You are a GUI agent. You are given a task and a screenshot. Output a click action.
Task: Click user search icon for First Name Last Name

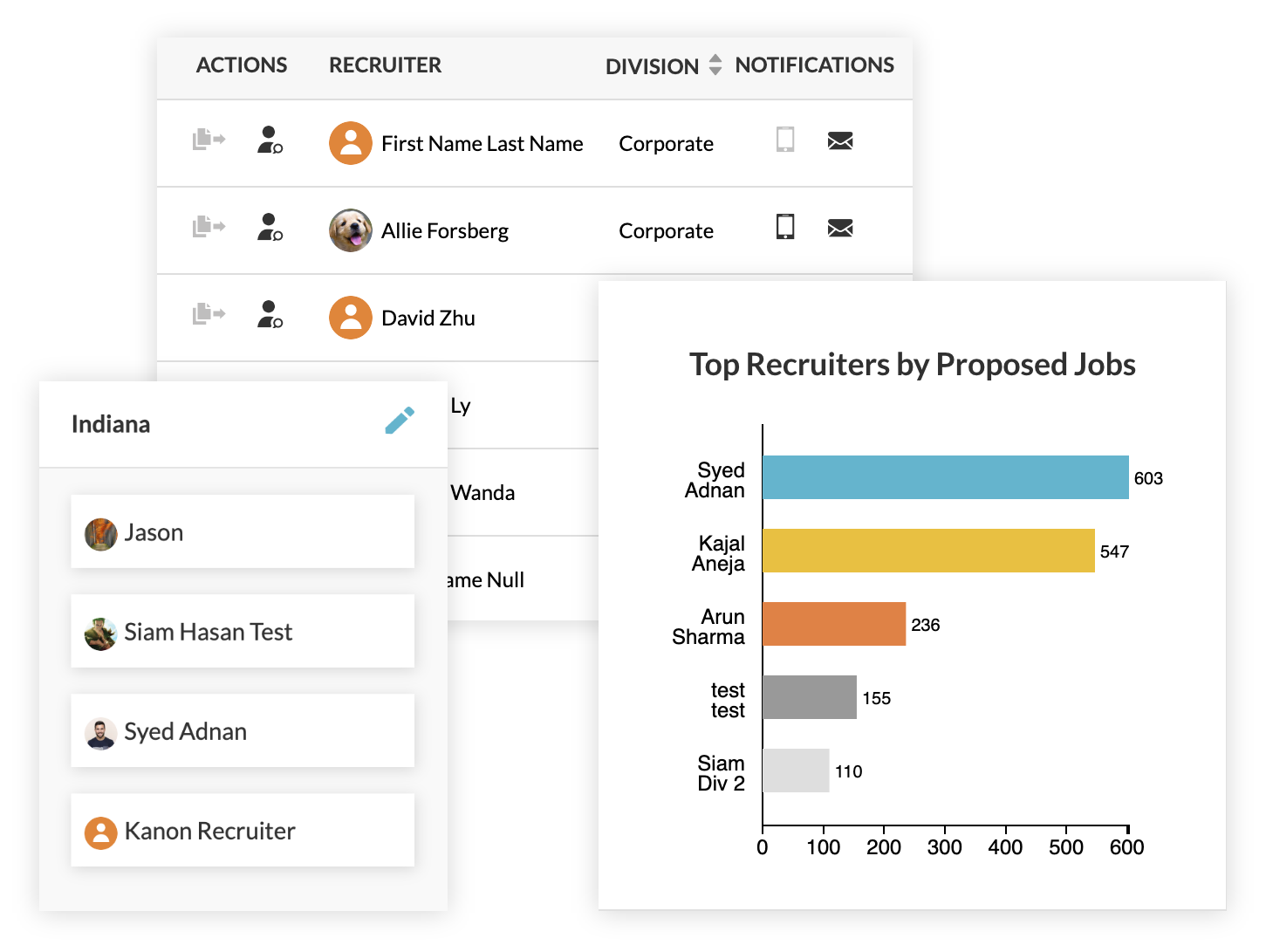(270, 140)
